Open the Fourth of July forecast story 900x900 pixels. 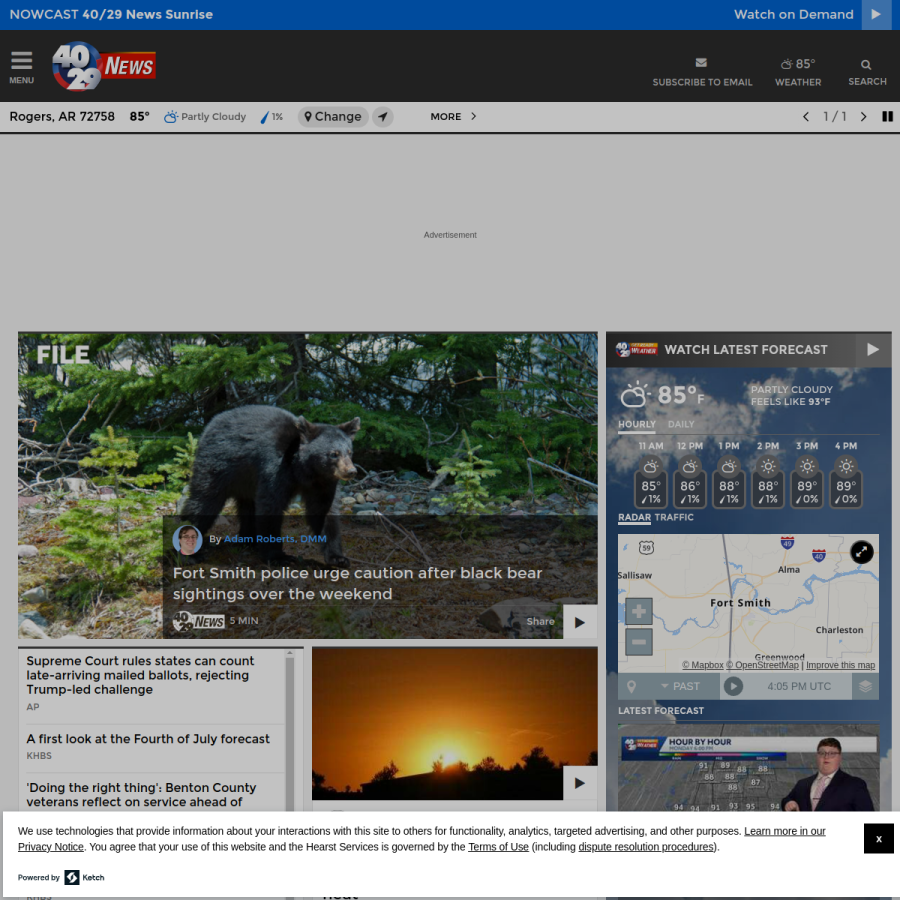tap(148, 739)
